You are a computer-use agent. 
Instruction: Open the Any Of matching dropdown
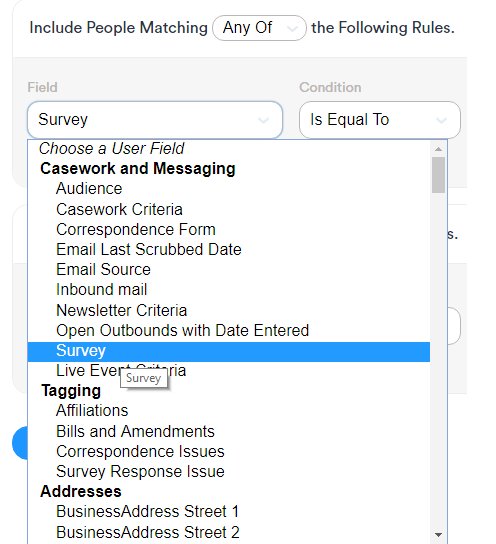[259, 28]
